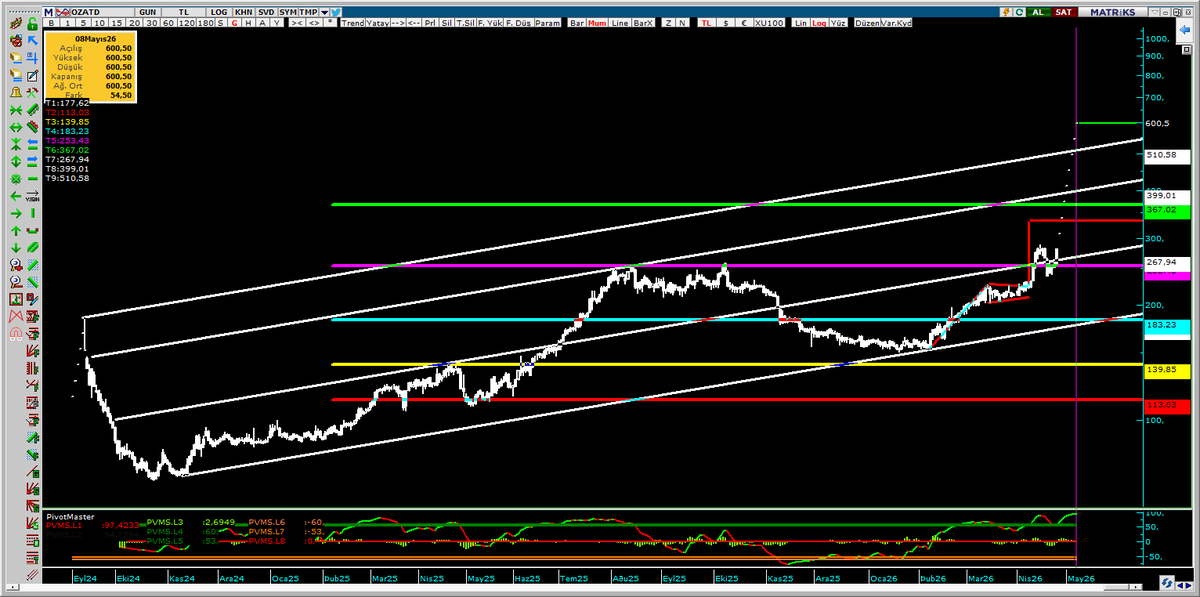
Task: Switch chart style to Bar
Action: pos(577,23)
